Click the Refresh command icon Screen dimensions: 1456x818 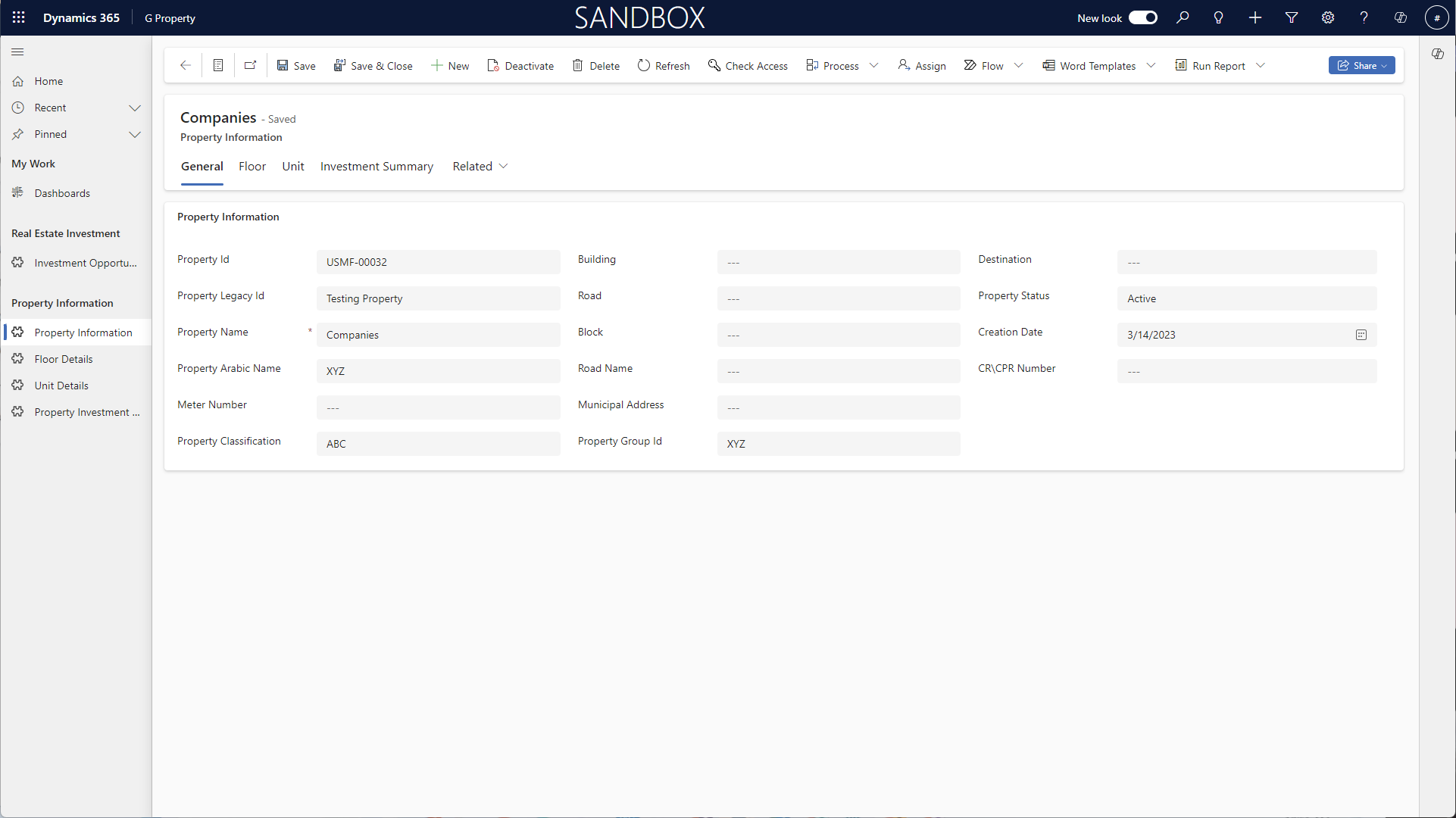(644, 66)
